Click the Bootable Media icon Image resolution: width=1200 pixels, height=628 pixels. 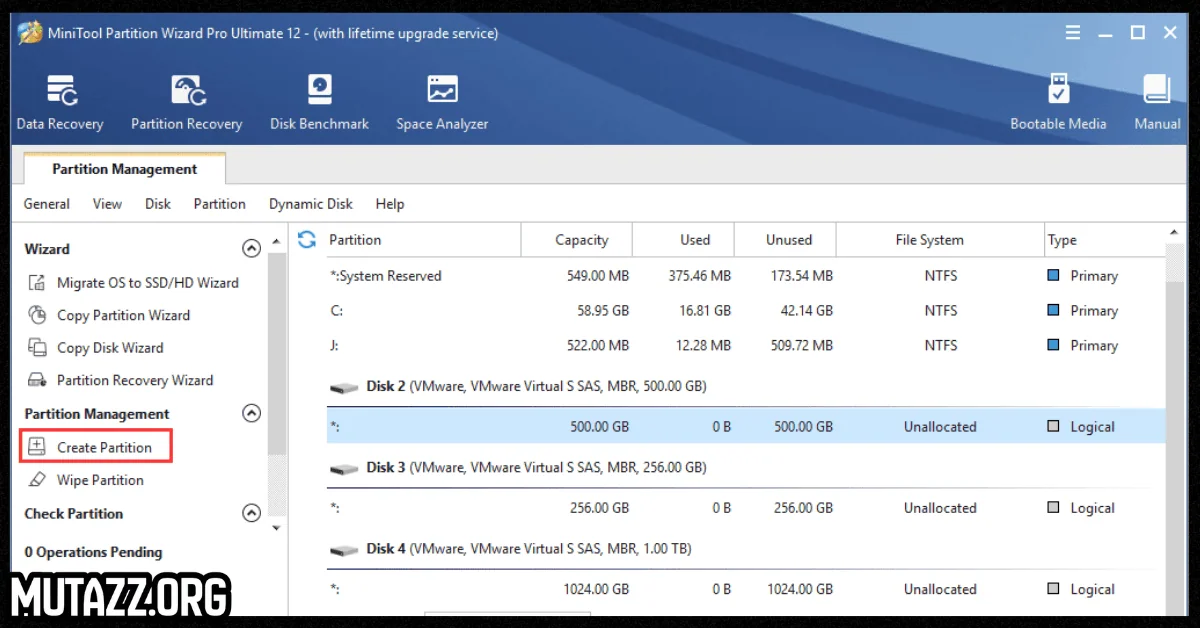coord(1058,100)
